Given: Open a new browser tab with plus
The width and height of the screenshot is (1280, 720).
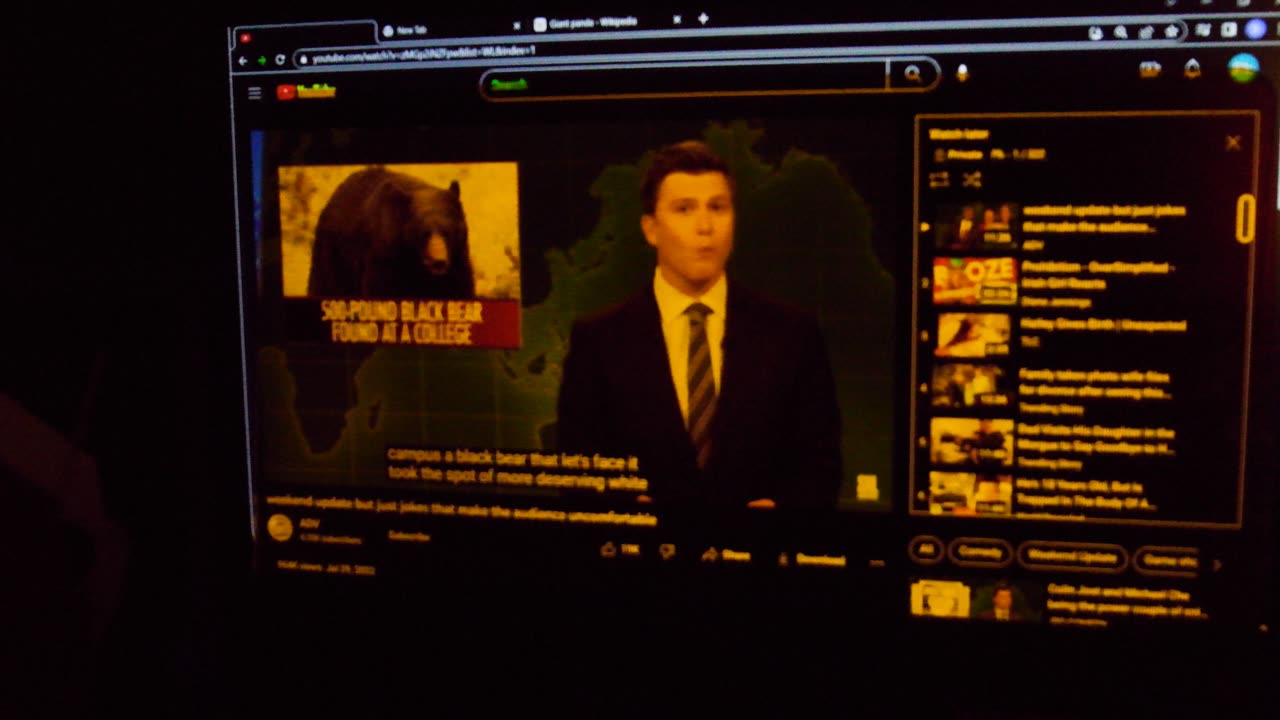Looking at the screenshot, I should 703,19.
